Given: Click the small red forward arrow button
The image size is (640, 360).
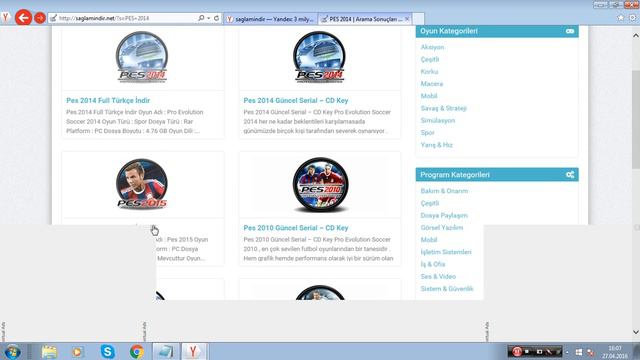Looking at the screenshot, I should pos(40,18).
